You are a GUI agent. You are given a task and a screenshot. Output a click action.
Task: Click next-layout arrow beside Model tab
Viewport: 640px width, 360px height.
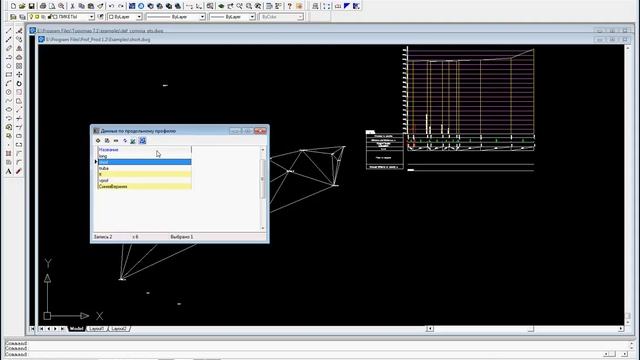point(56,329)
